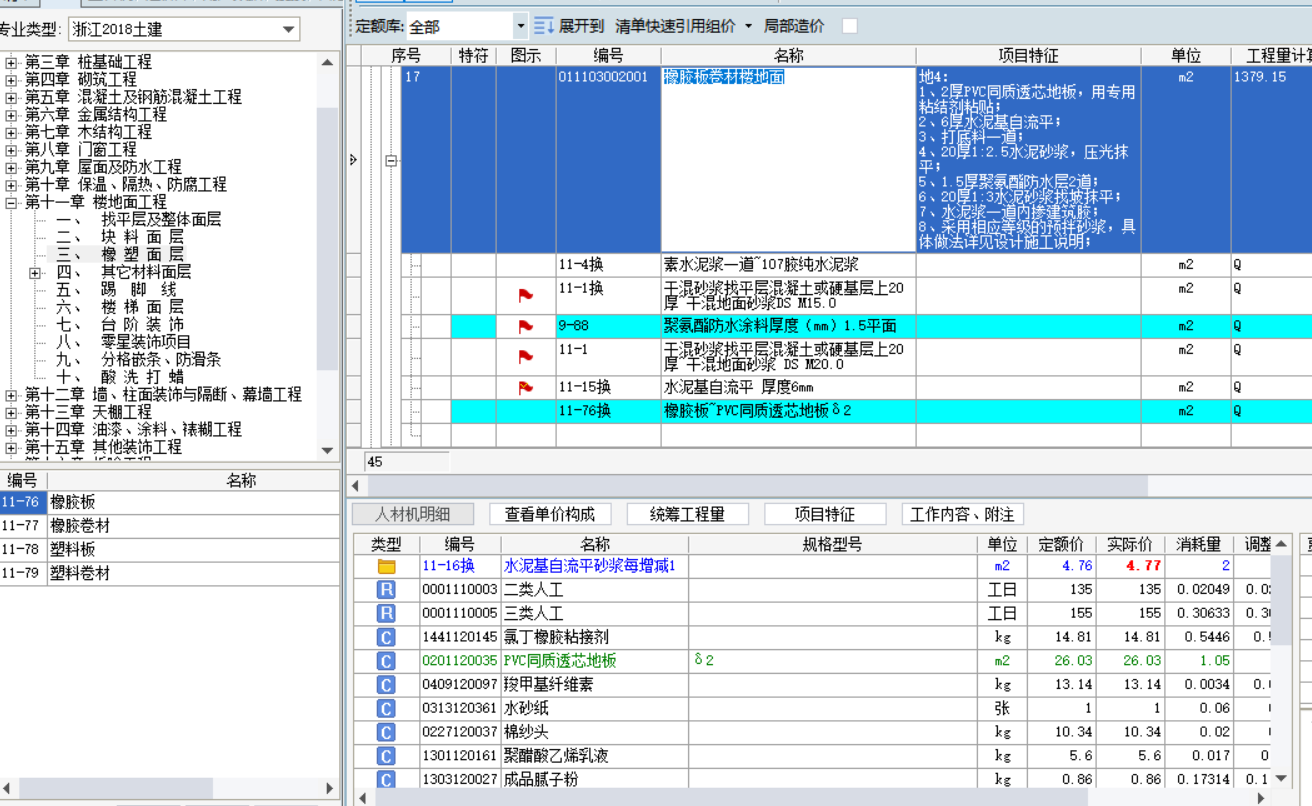Switch to 查看单价构成 tab

click(x=550, y=514)
